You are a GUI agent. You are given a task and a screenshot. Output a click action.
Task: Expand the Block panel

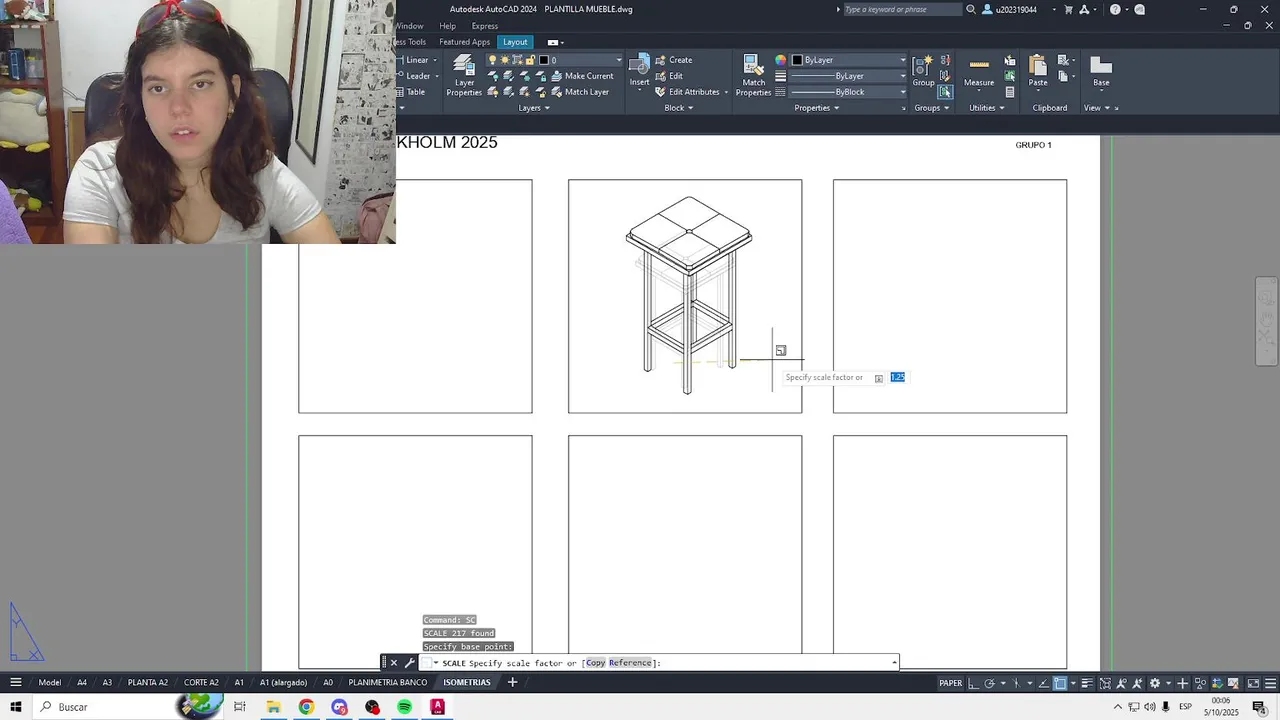(x=679, y=108)
